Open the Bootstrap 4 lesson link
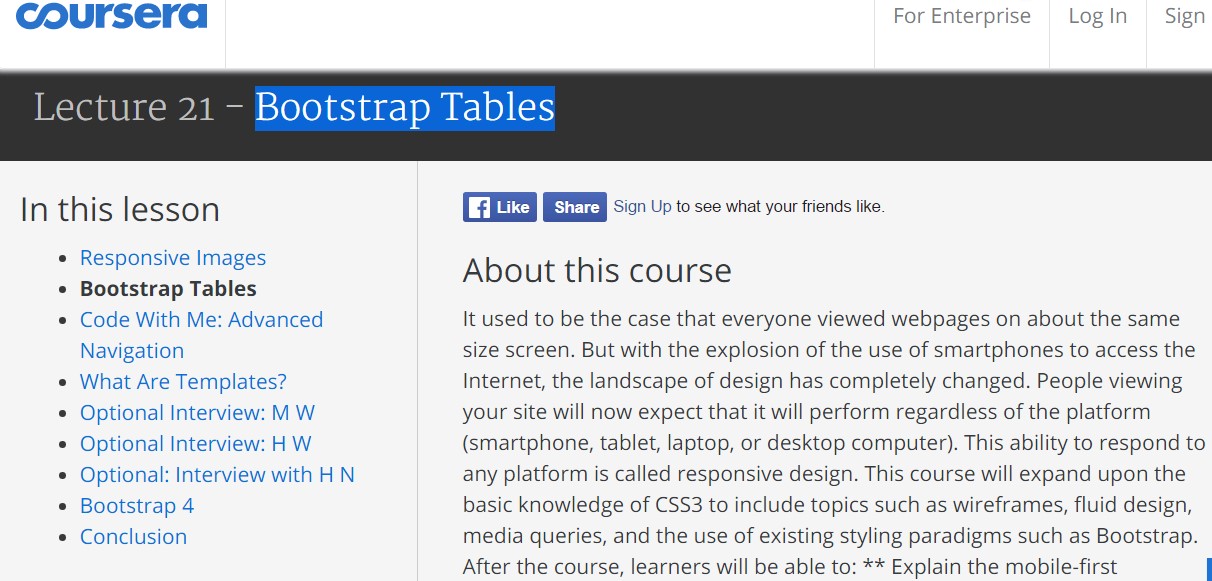Viewport: 1212px width, 581px height. pos(136,506)
